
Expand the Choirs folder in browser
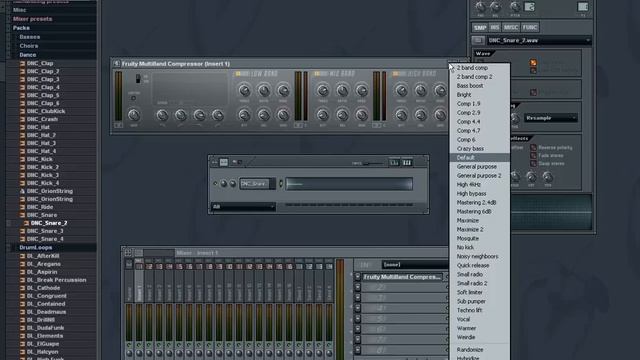[29, 46]
